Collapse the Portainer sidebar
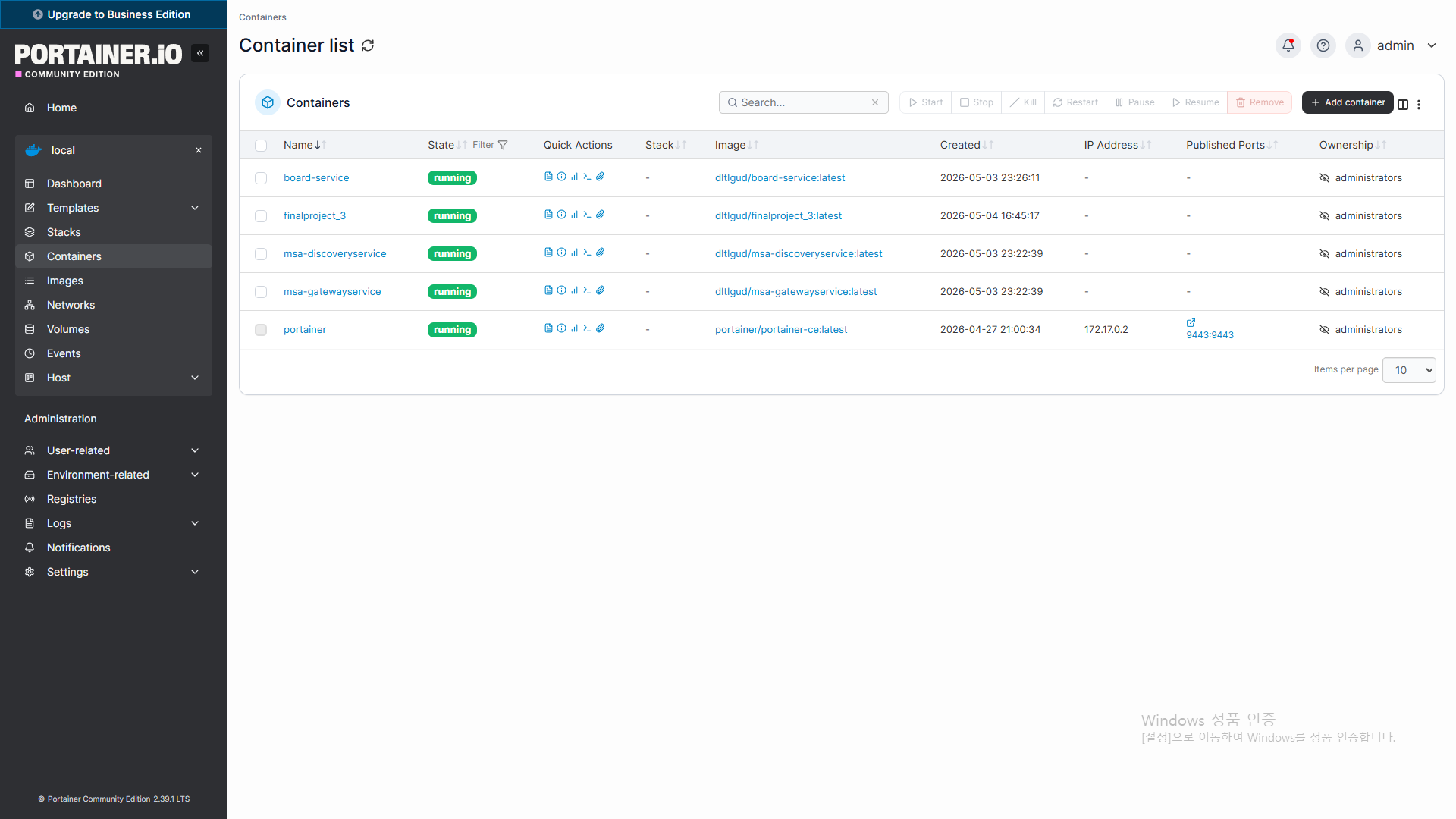Viewport: 1456px width, 819px height. coord(200,53)
